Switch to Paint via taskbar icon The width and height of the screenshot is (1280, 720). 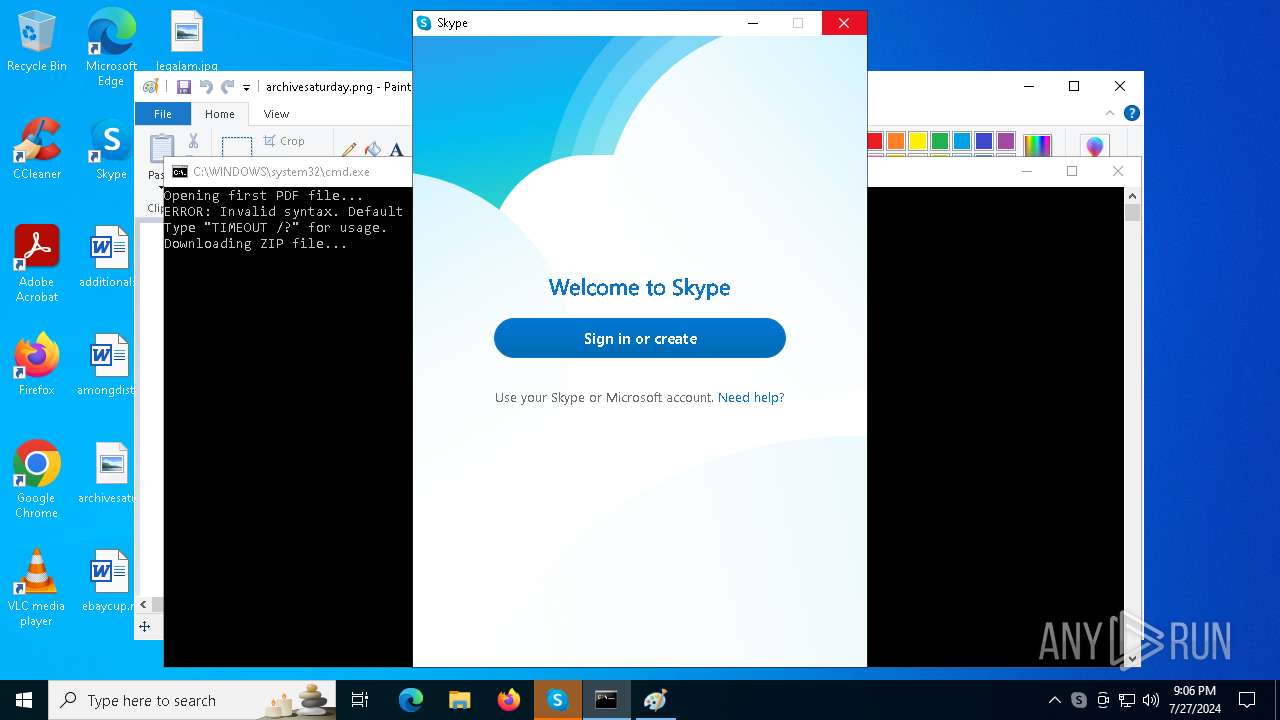tap(655, 700)
